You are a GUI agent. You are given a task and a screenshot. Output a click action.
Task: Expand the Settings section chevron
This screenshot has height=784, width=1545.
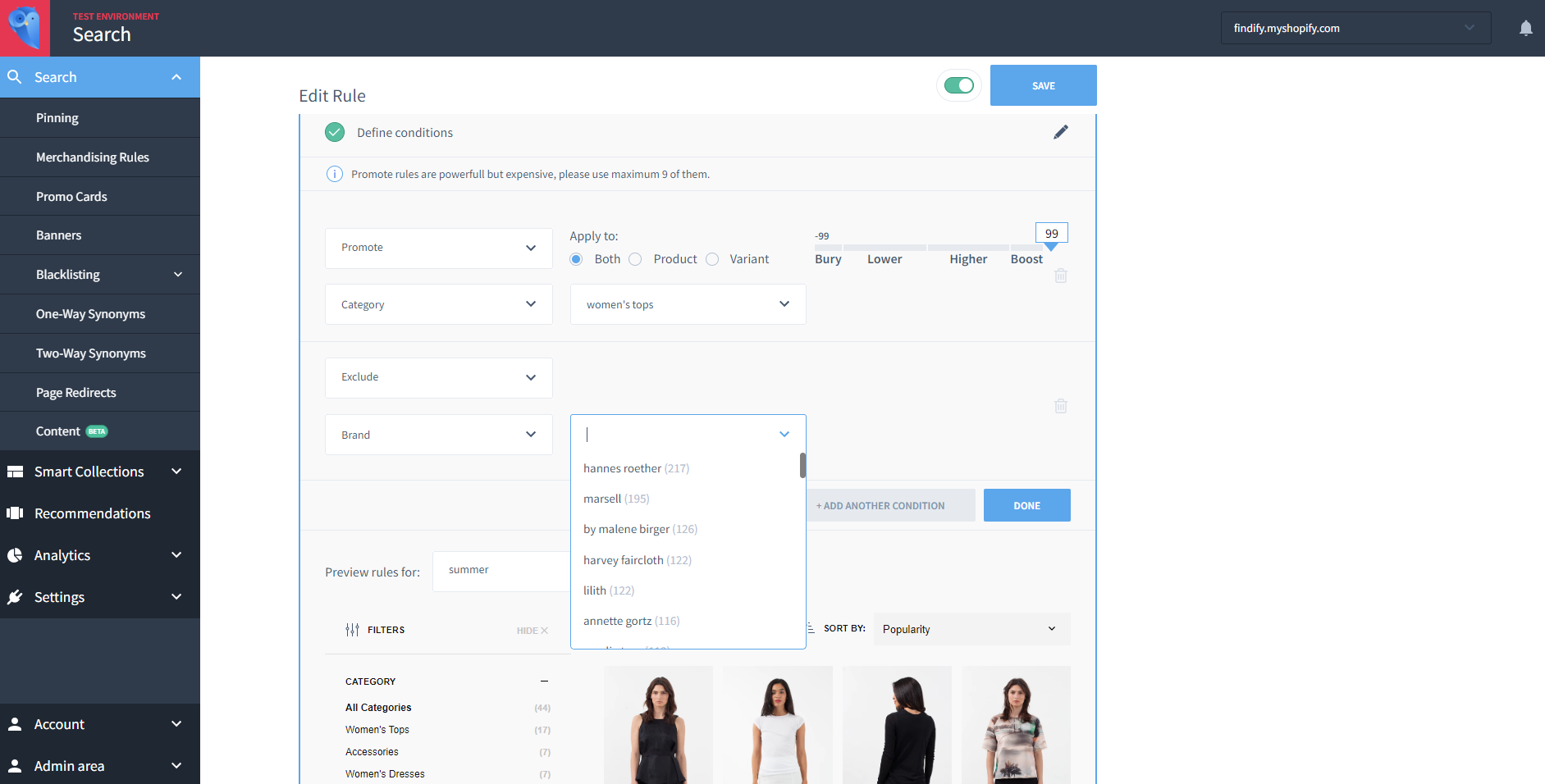[x=176, y=597]
